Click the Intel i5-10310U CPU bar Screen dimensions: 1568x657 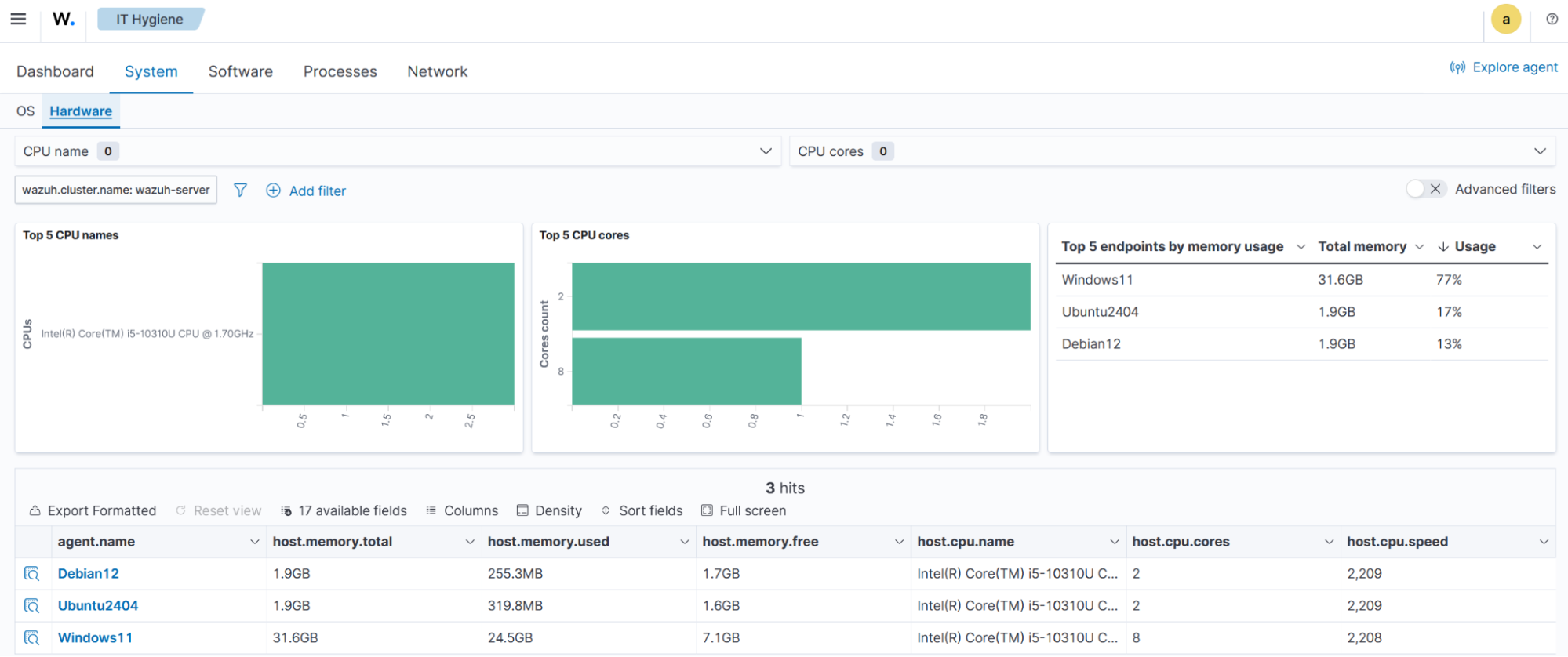point(387,334)
